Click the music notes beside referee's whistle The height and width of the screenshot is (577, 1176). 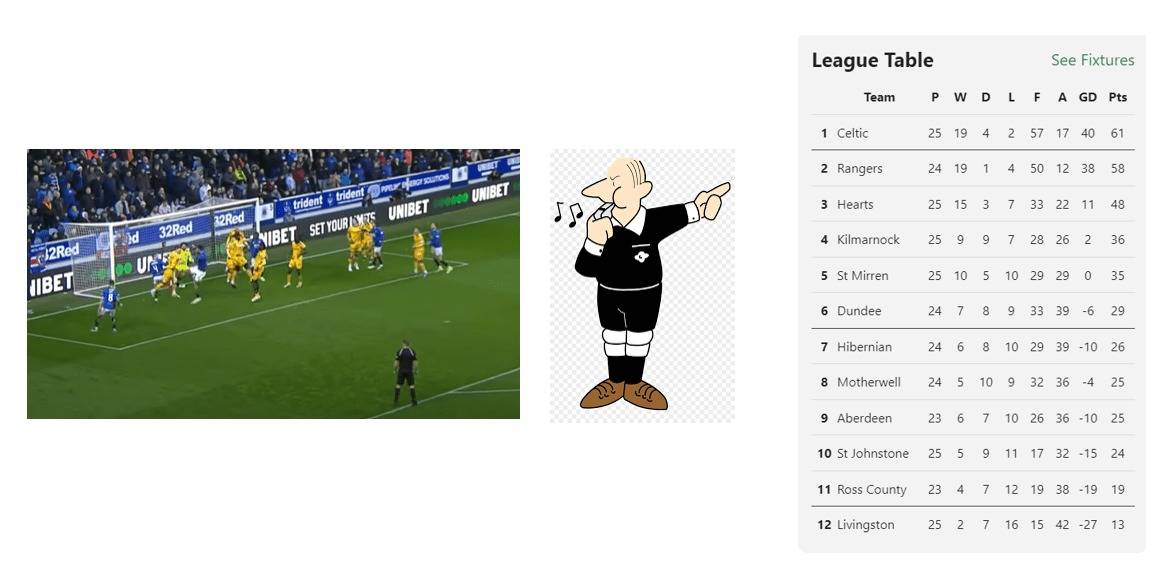(x=568, y=213)
